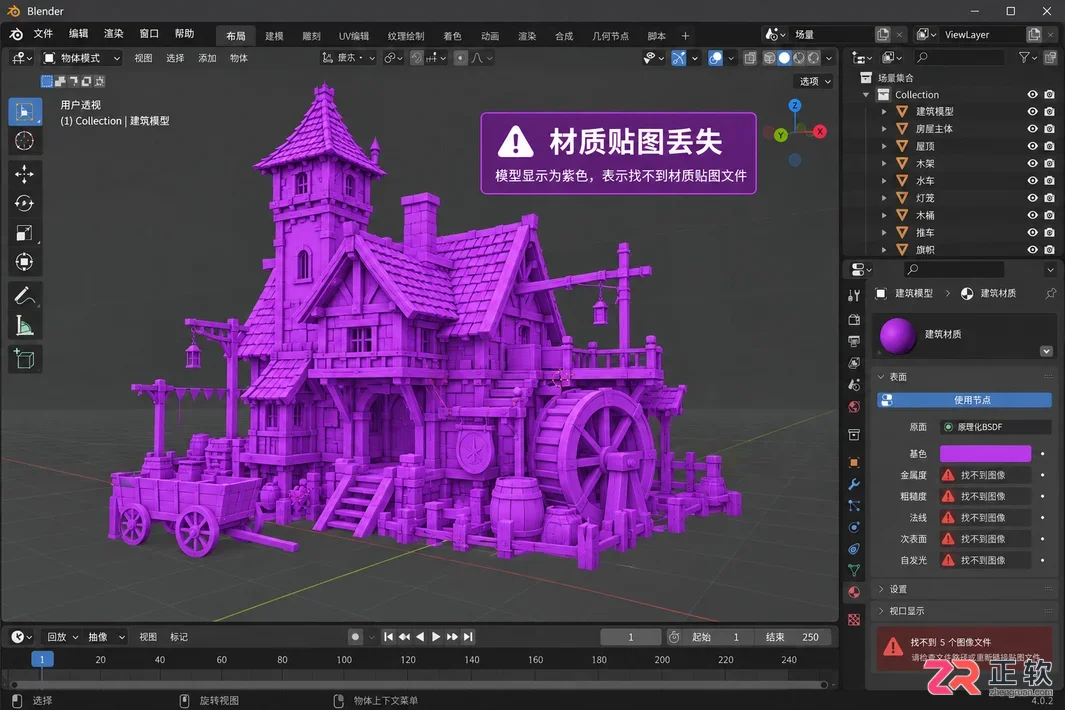Open the Tool properties tab
This screenshot has height=710, width=1065.
[854, 295]
